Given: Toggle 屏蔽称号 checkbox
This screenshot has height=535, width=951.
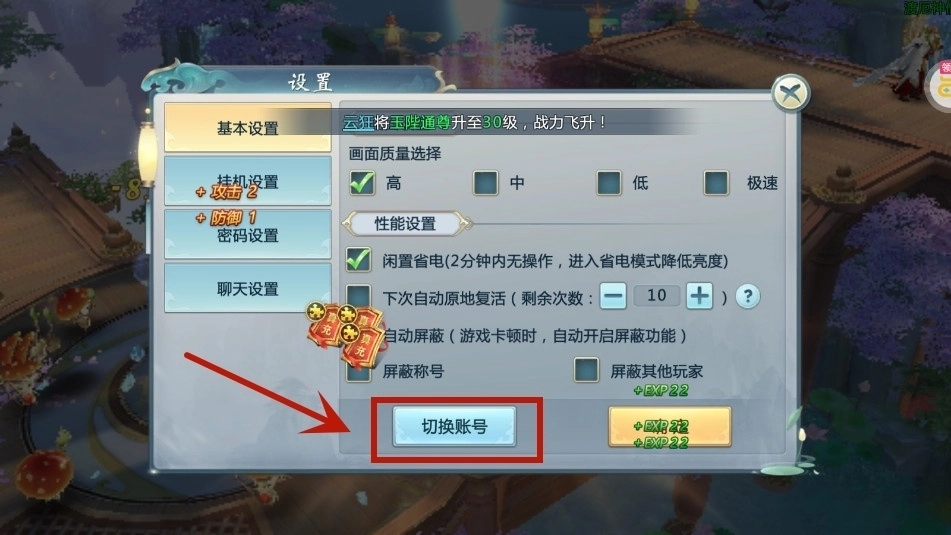Looking at the screenshot, I should tap(359, 371).
